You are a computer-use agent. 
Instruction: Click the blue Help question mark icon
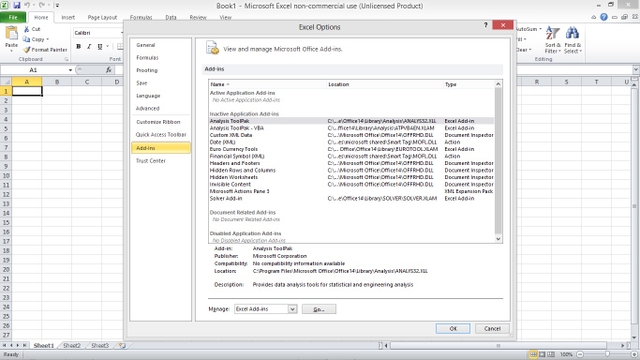point(604,17)
